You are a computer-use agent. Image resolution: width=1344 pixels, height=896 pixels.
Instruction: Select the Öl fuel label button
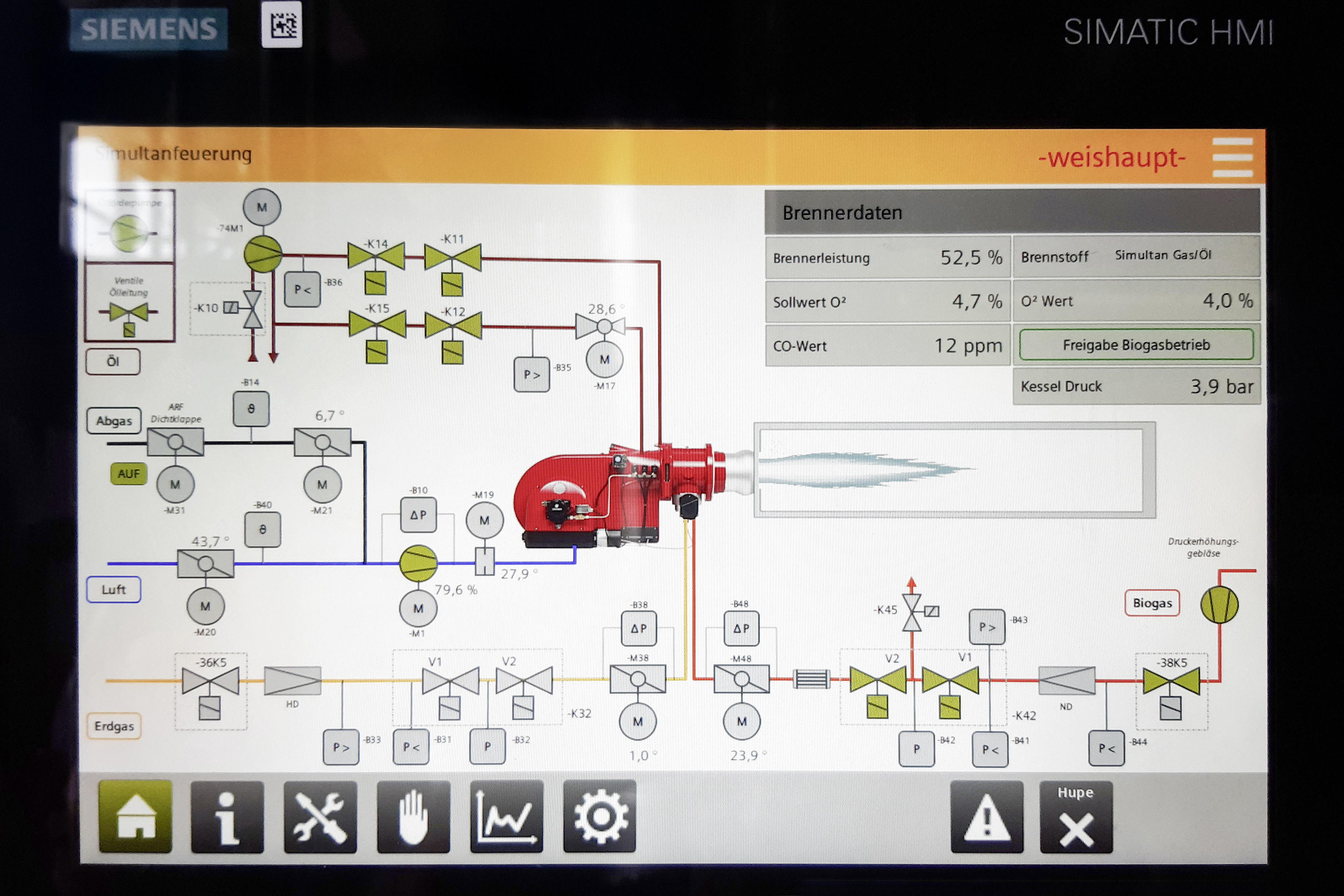(113, 361)
